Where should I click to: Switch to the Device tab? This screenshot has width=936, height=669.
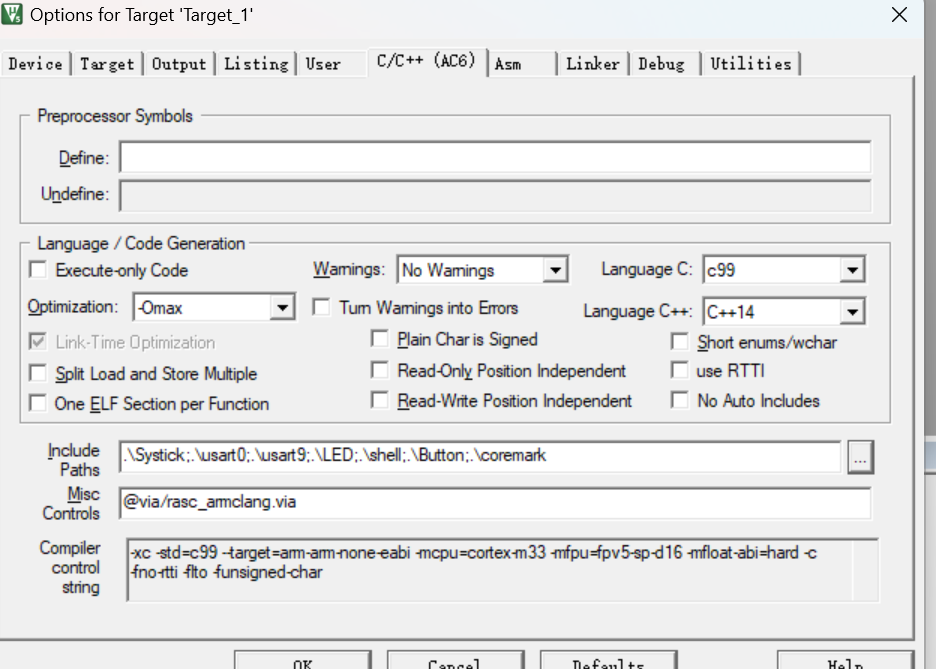click(x=35, y=64)
